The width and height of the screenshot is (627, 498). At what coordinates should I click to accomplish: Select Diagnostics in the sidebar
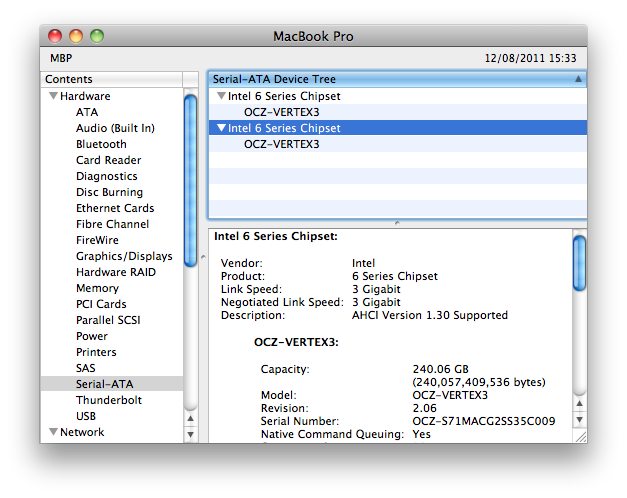(x=107, y=176)
